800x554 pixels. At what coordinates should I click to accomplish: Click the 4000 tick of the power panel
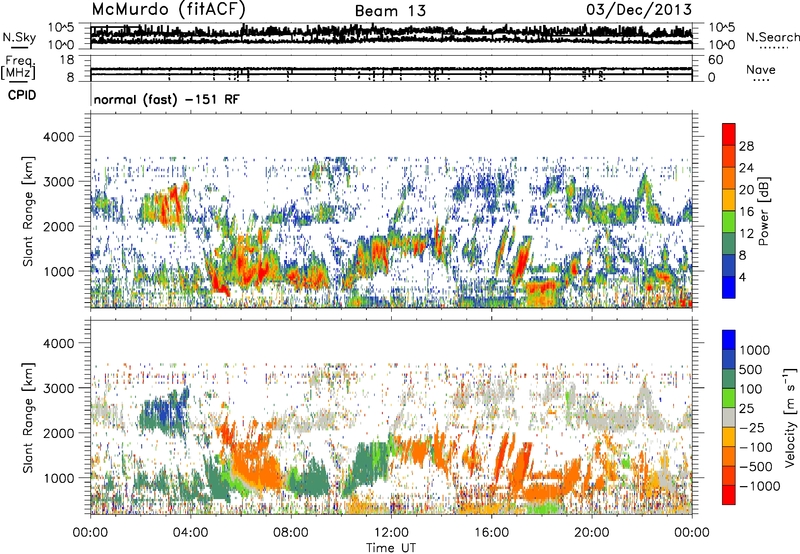(x=58, y=137)
